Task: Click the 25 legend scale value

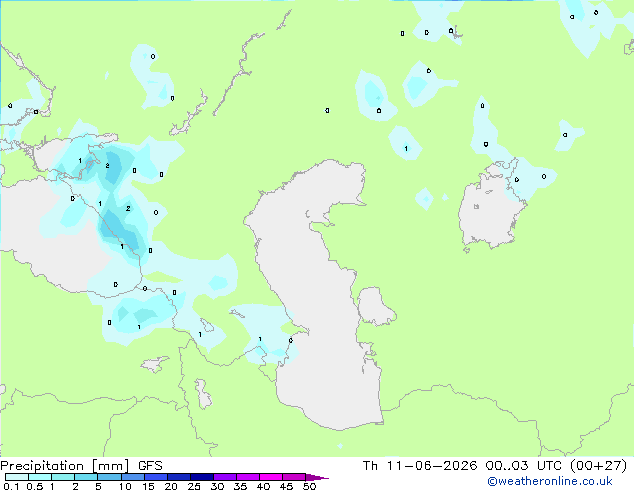Action: (x=194, y=486)
